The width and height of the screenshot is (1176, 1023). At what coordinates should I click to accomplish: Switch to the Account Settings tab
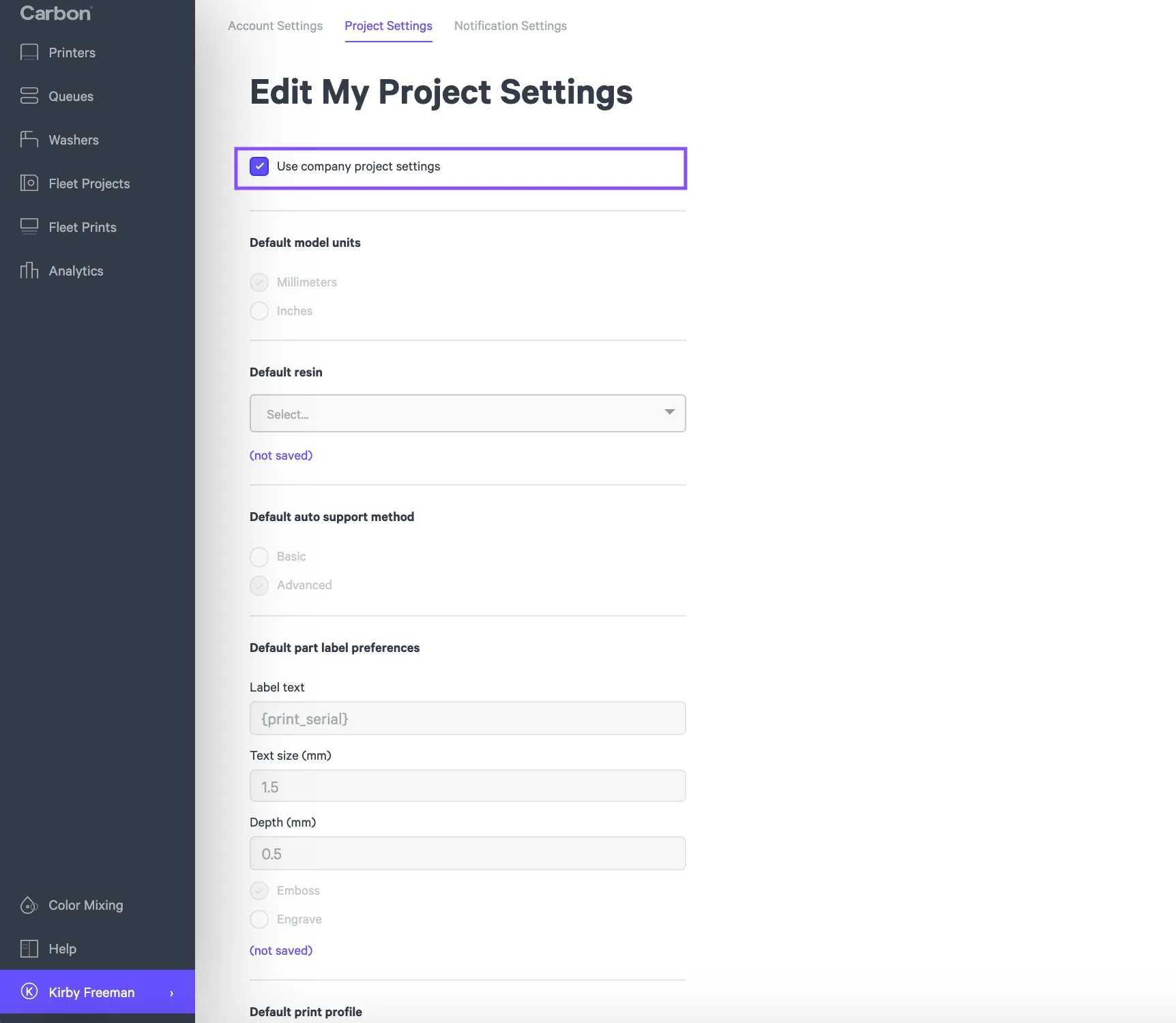276,26
